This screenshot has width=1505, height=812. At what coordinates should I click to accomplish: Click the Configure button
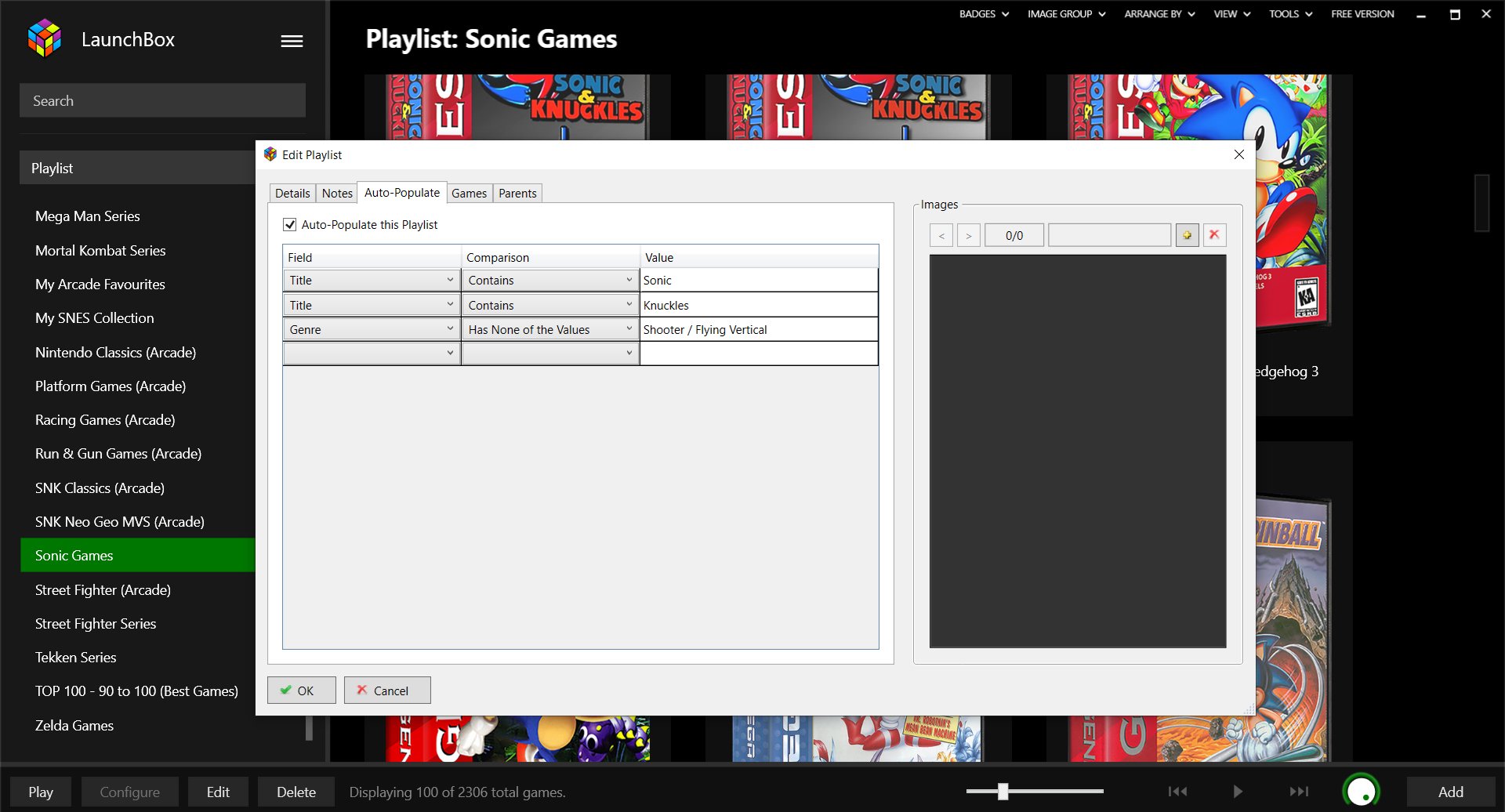[129, 792]
